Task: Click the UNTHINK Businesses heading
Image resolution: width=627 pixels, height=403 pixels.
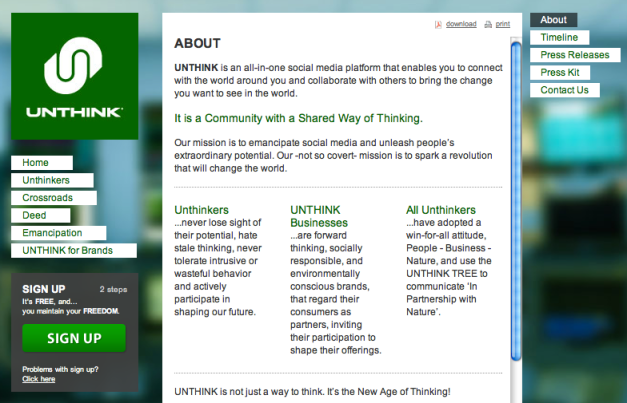Action: tap(319, 216)
